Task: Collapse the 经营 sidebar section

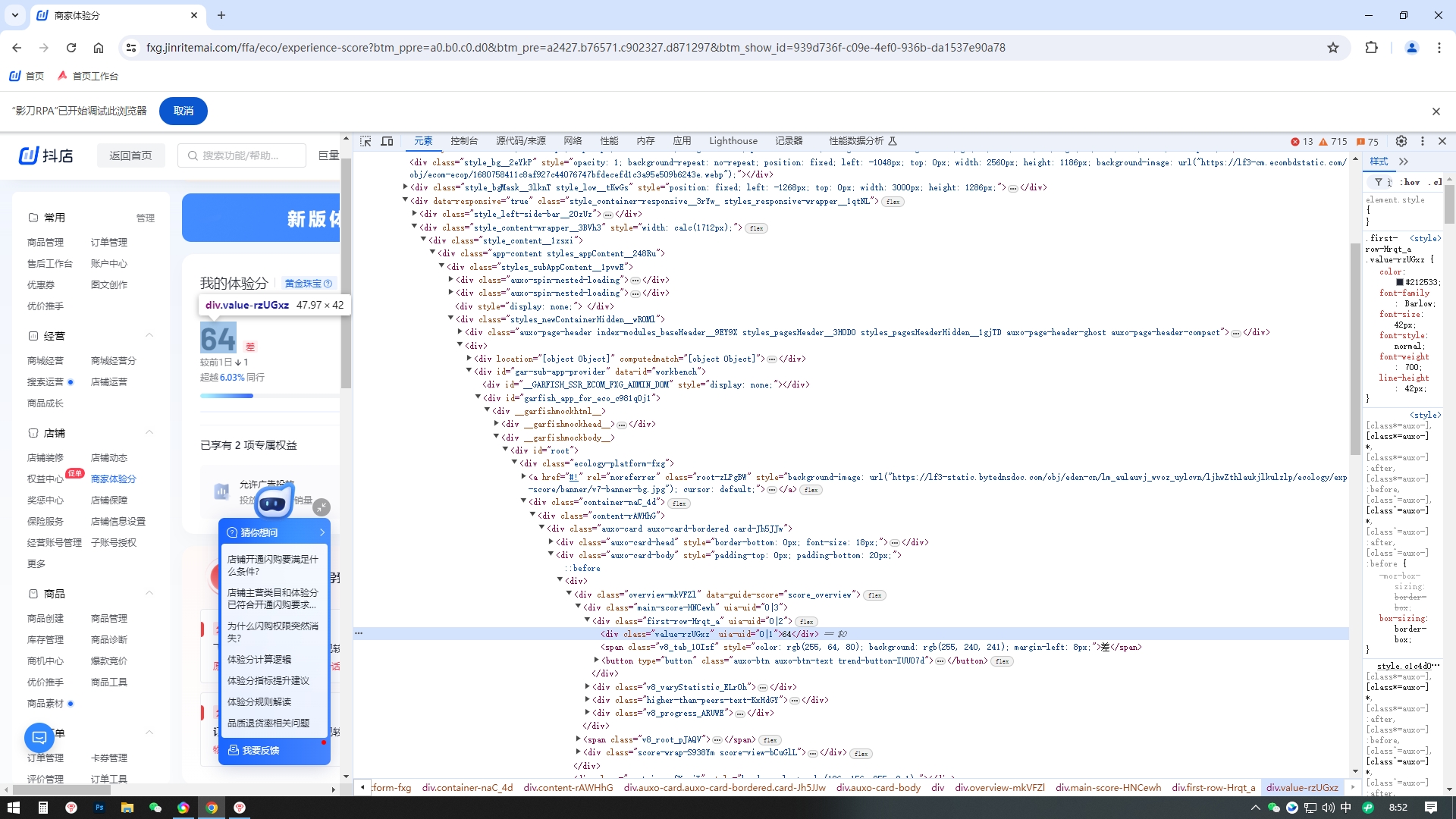Action: (x=149, y=335)
